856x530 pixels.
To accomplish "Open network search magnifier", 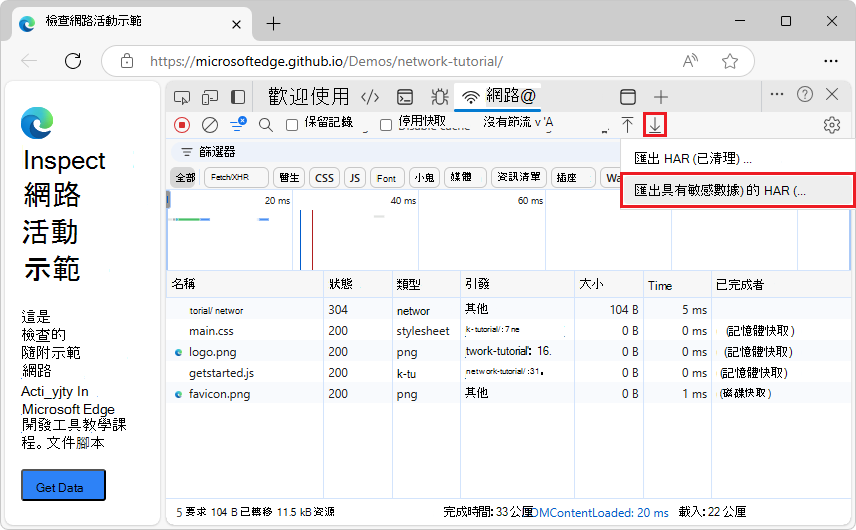I will [266, 125].
